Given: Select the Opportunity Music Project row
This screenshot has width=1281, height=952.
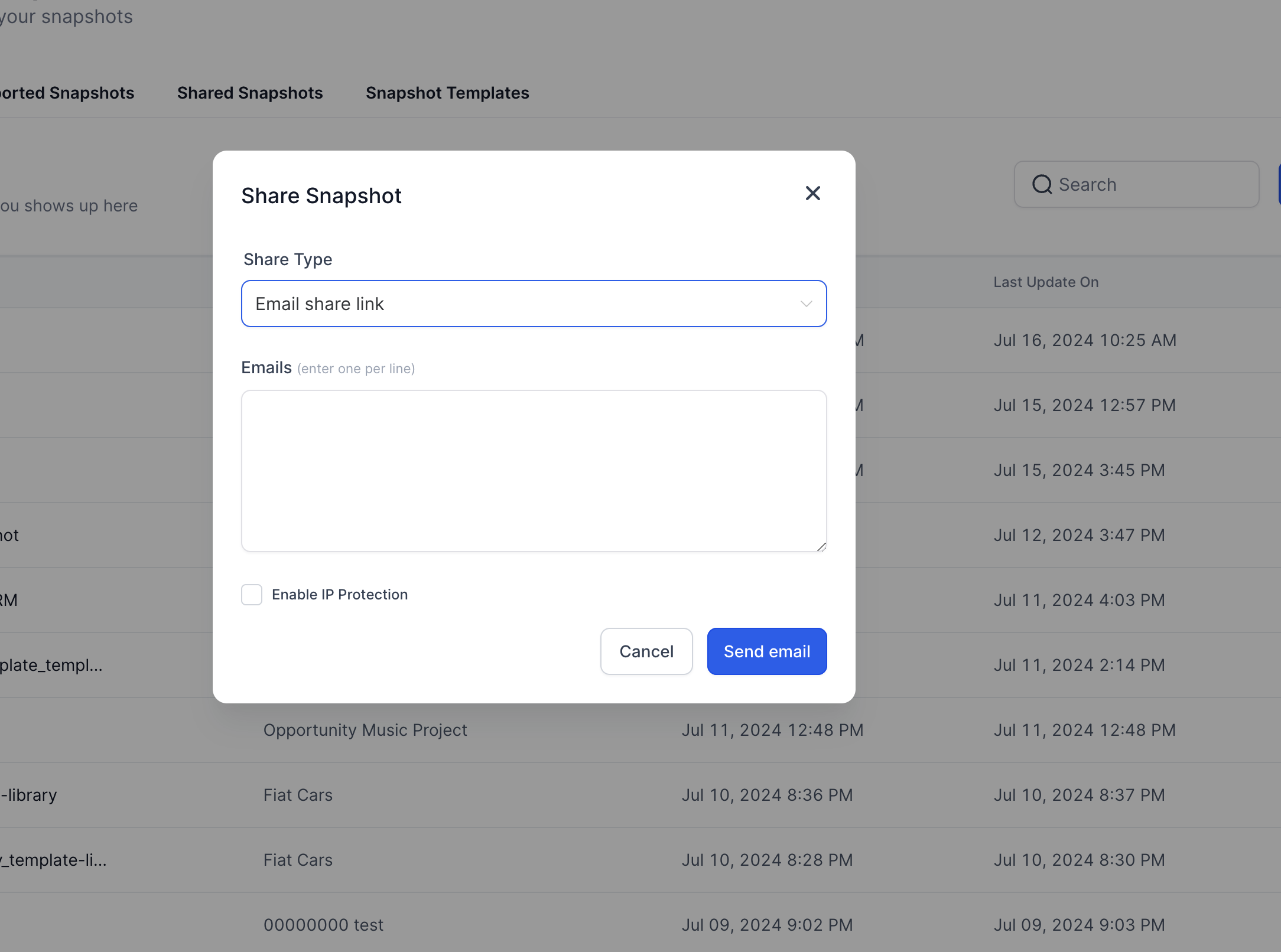Looking at the screenshot, I should [x=365, y=730].
